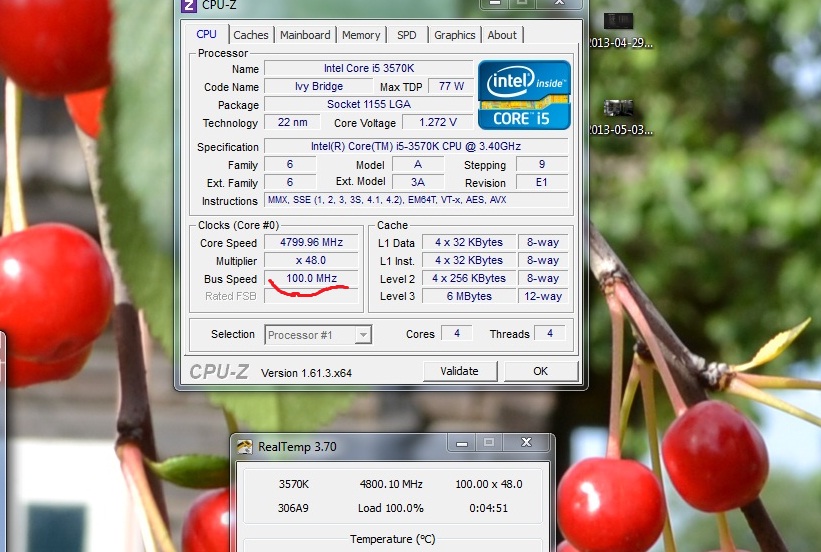This screenshot has width=821, height=552.
Task: Go to the Memory tab
Action: click(361, 35)
